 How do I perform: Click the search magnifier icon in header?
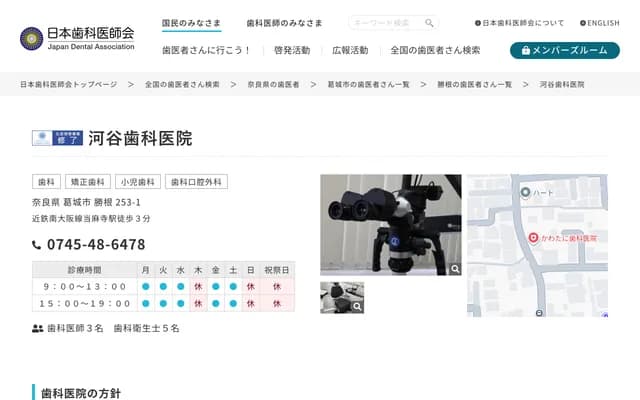click(429, 23)
